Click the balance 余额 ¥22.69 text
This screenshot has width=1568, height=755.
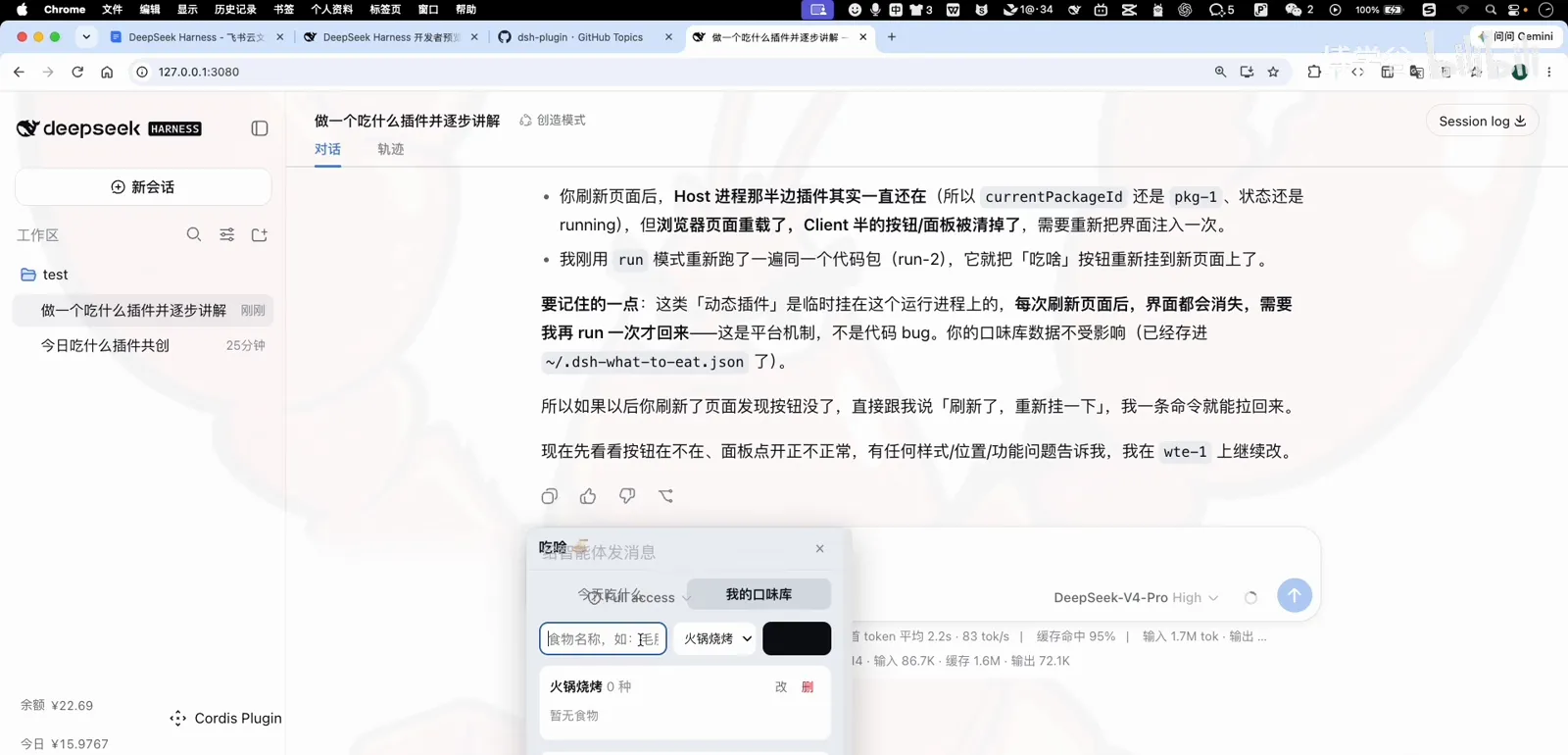click(57, 705)
